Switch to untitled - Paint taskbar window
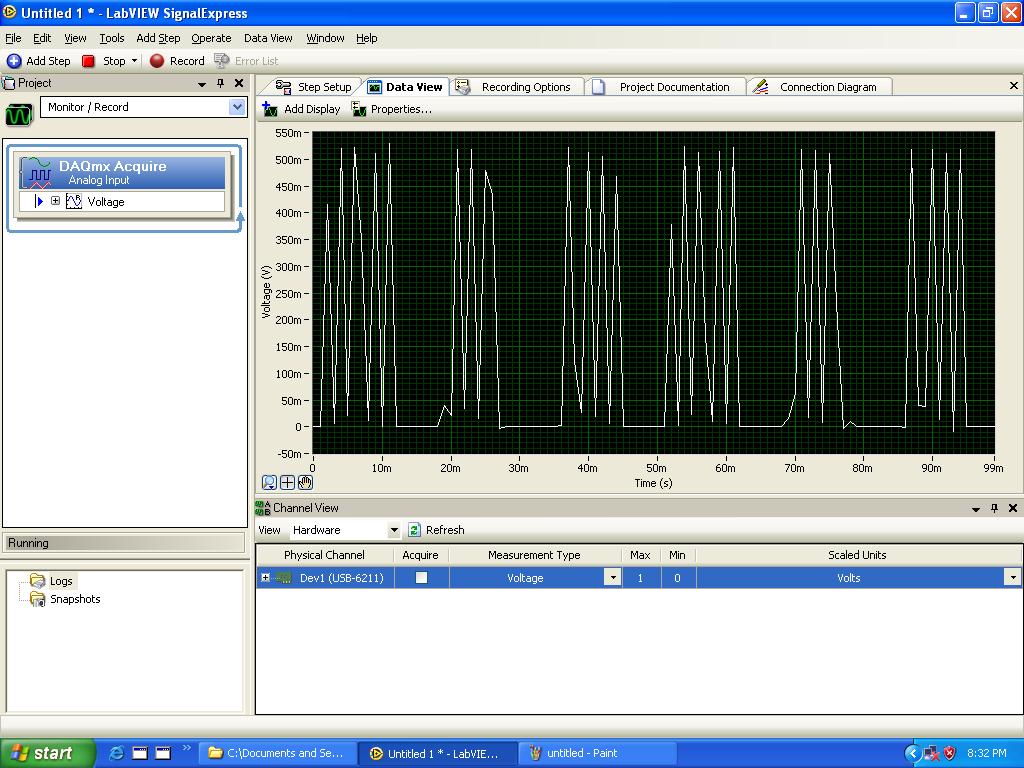The width and height of the screenshot is (1024, 768). click(598, 753)
